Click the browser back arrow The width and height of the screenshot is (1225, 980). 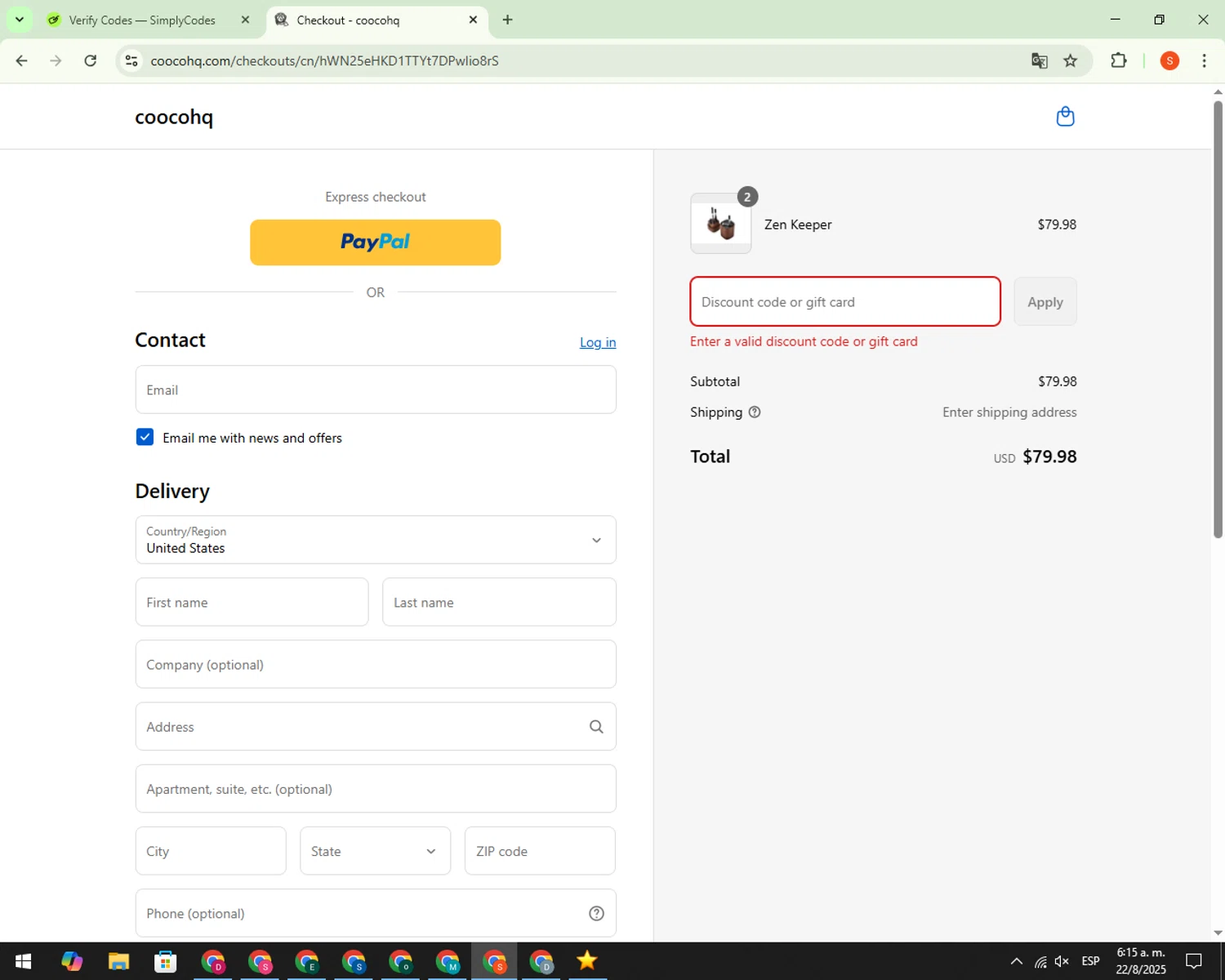coord(22,60)
